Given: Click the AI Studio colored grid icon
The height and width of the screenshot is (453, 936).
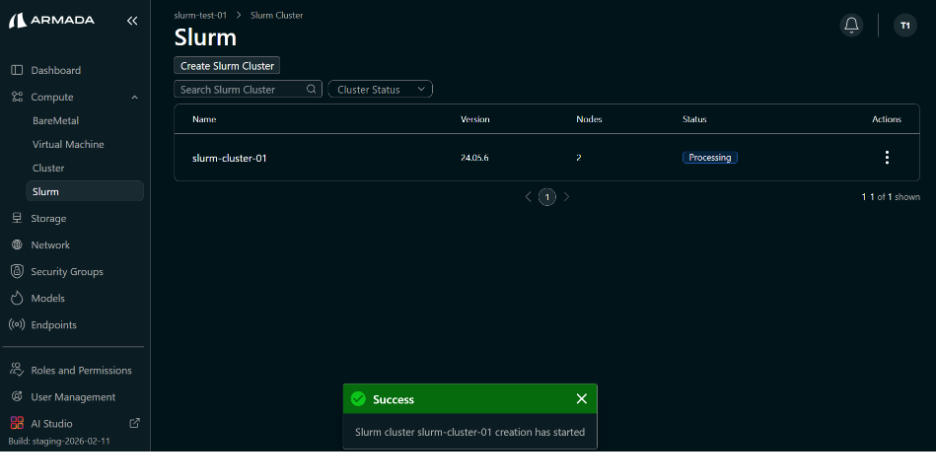Looking at the screenshot, I should 17,423.
